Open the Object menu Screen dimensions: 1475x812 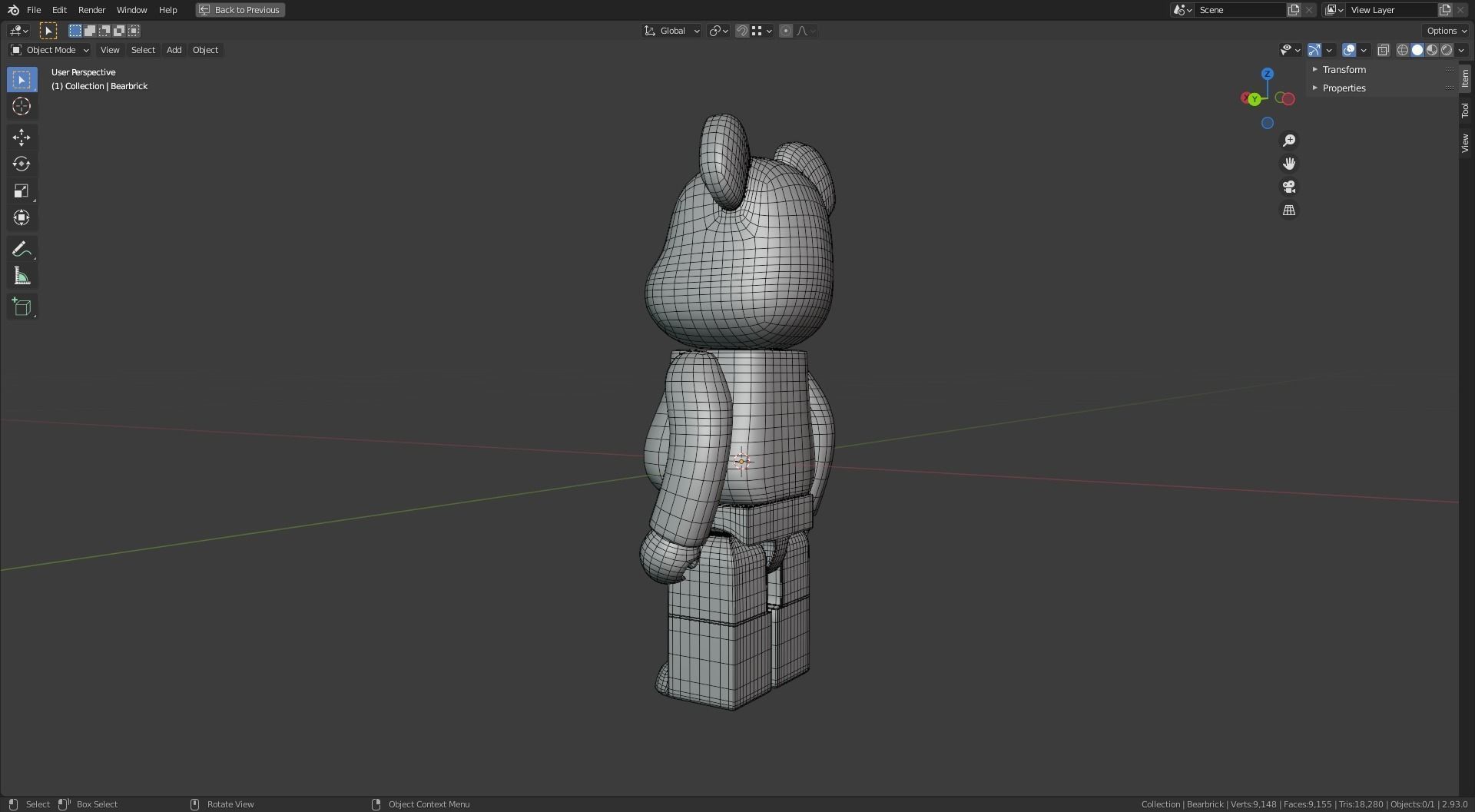pos(204,50)
